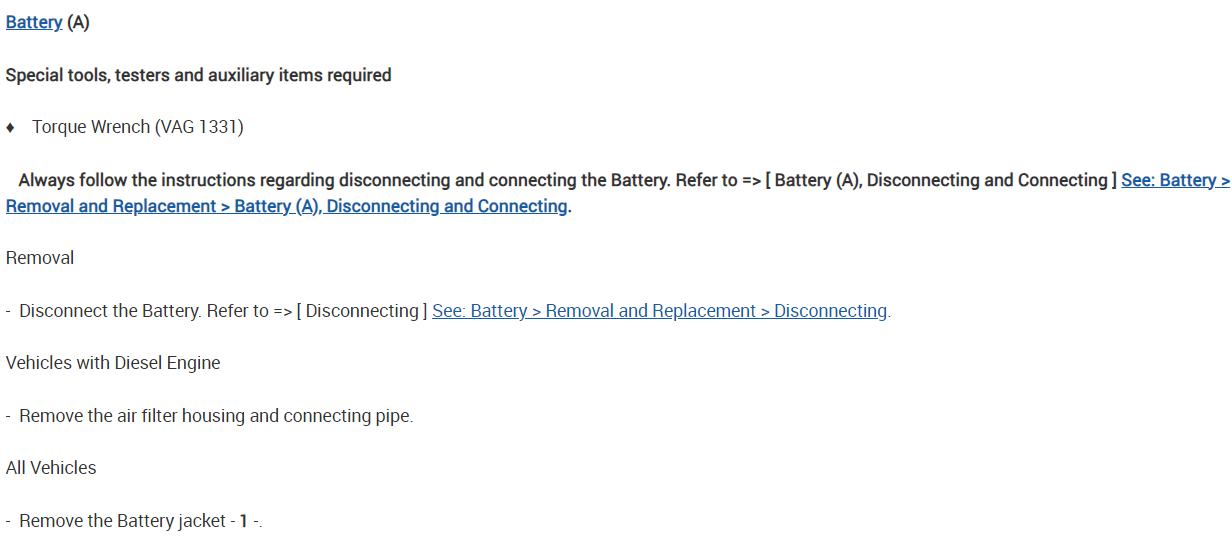Open the Battery link in the heading
This screenshot has width=1232, height=536.
point(34,22)
